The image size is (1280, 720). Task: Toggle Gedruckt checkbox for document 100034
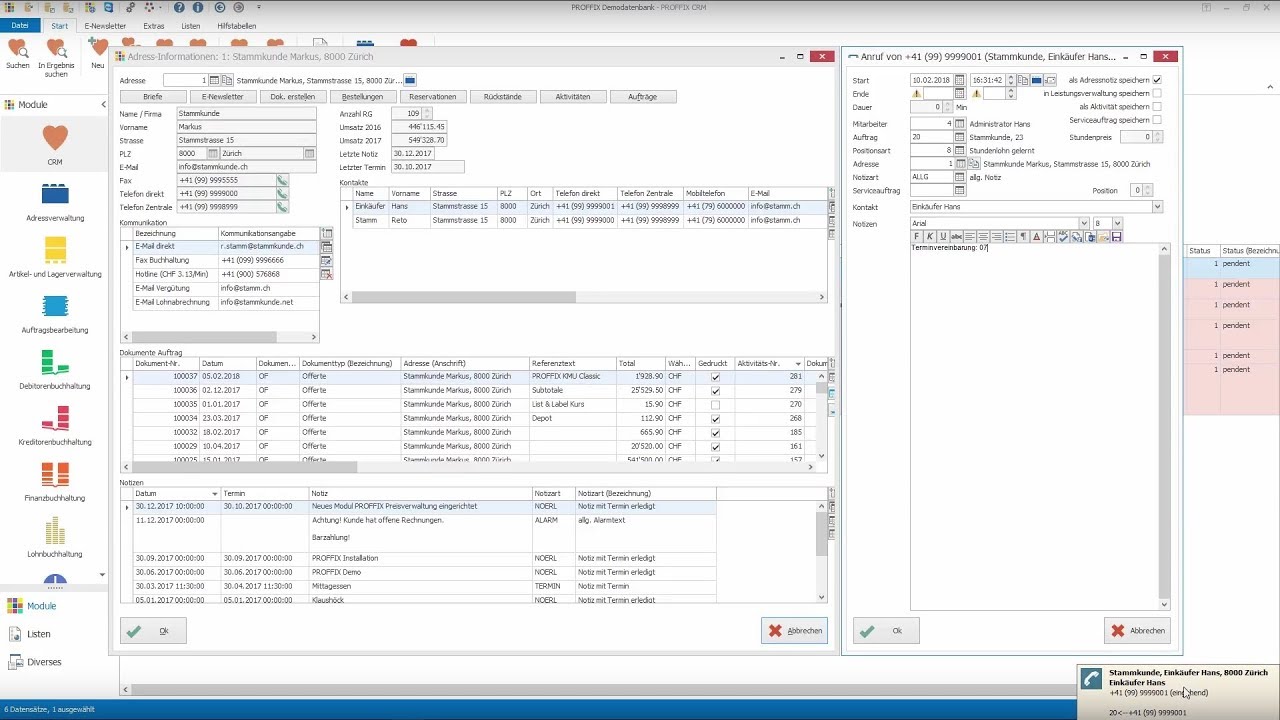click(x=715, y=419)
